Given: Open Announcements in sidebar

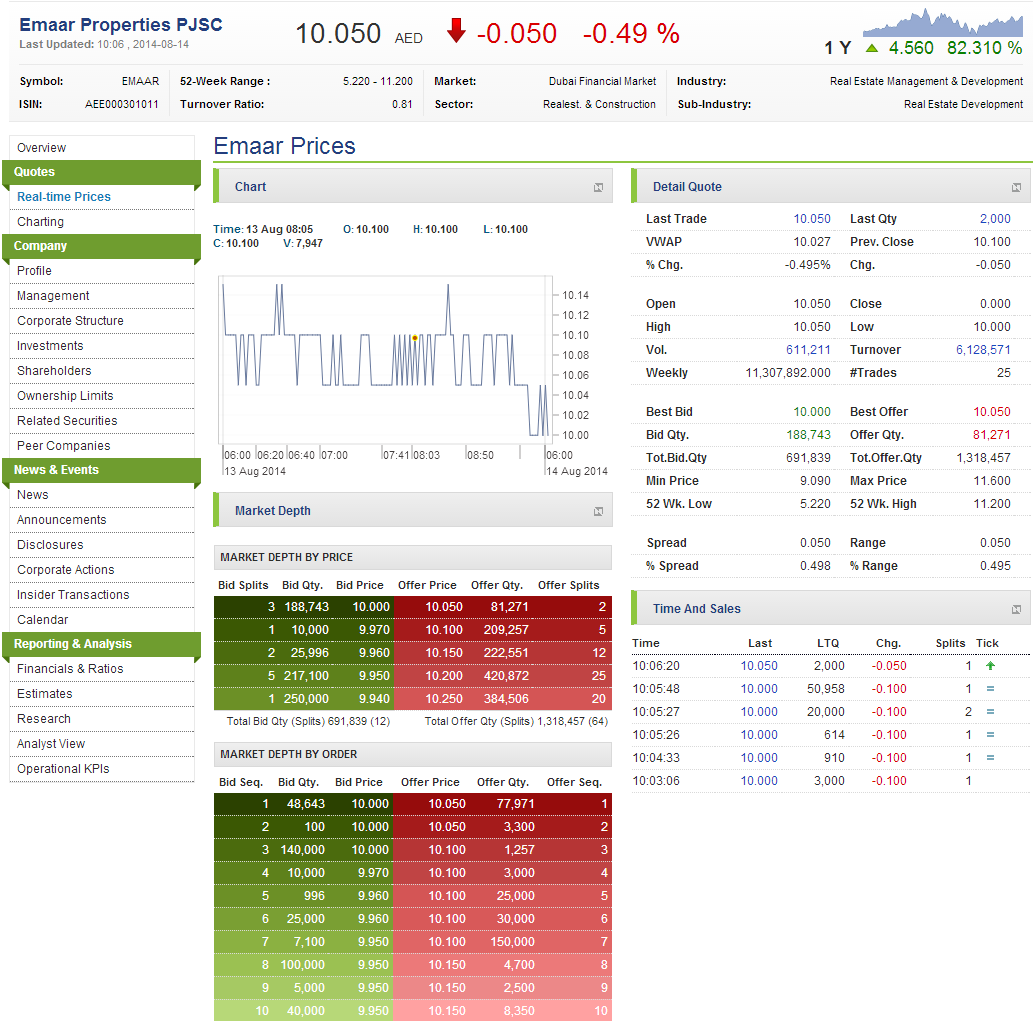Looking at the screenshot, I should pos(61,520).
